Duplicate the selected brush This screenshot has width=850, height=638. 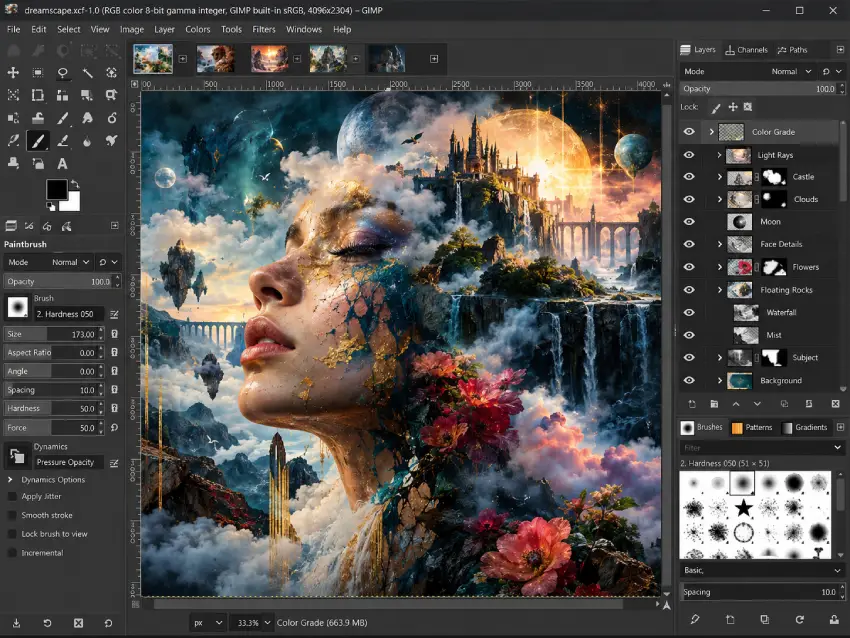[764, 619]
